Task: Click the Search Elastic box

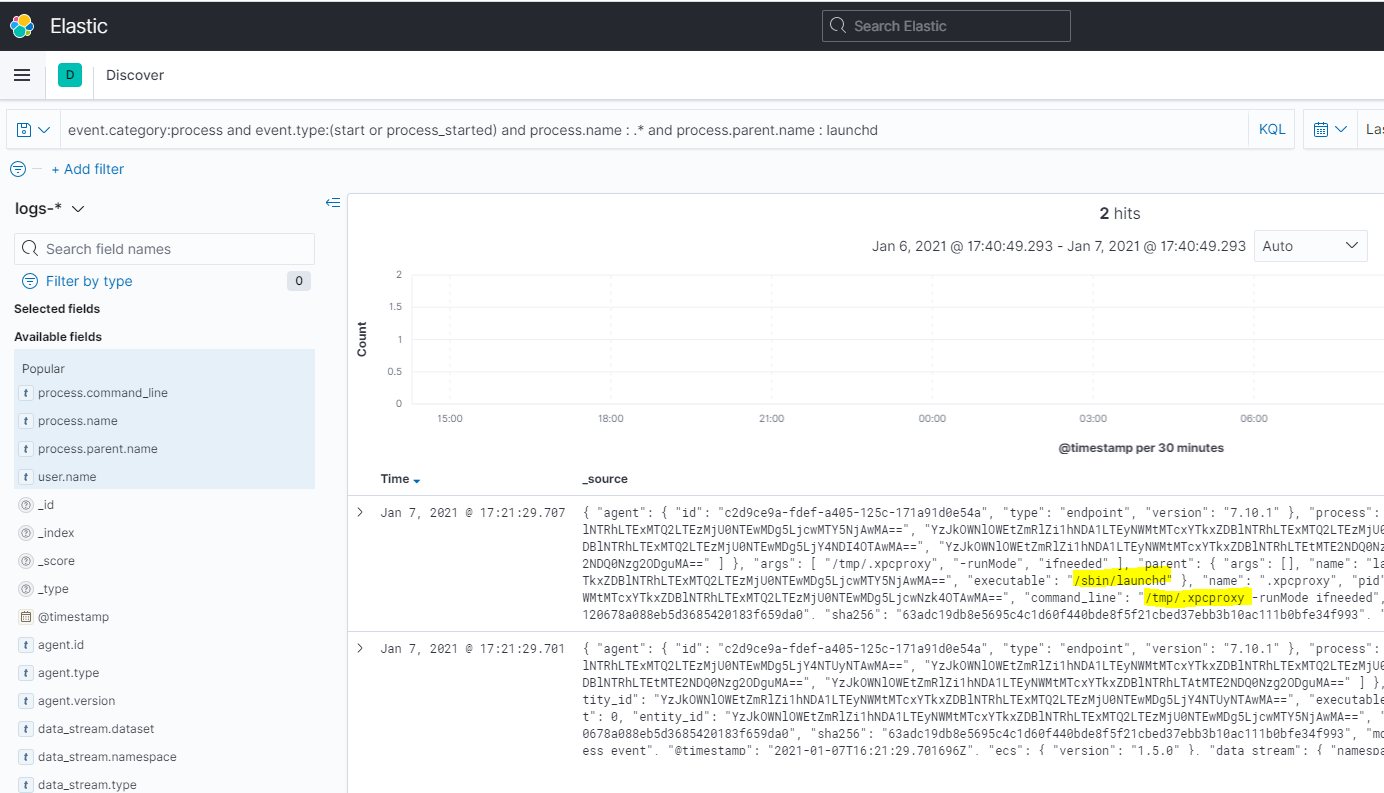Action: coord(945,25)
